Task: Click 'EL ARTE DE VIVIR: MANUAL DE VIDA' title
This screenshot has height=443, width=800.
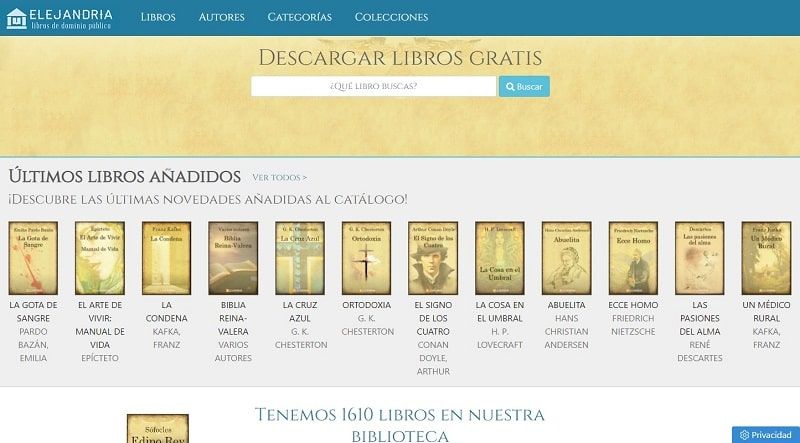Action: pyautogui.click(x=99, y=325)
